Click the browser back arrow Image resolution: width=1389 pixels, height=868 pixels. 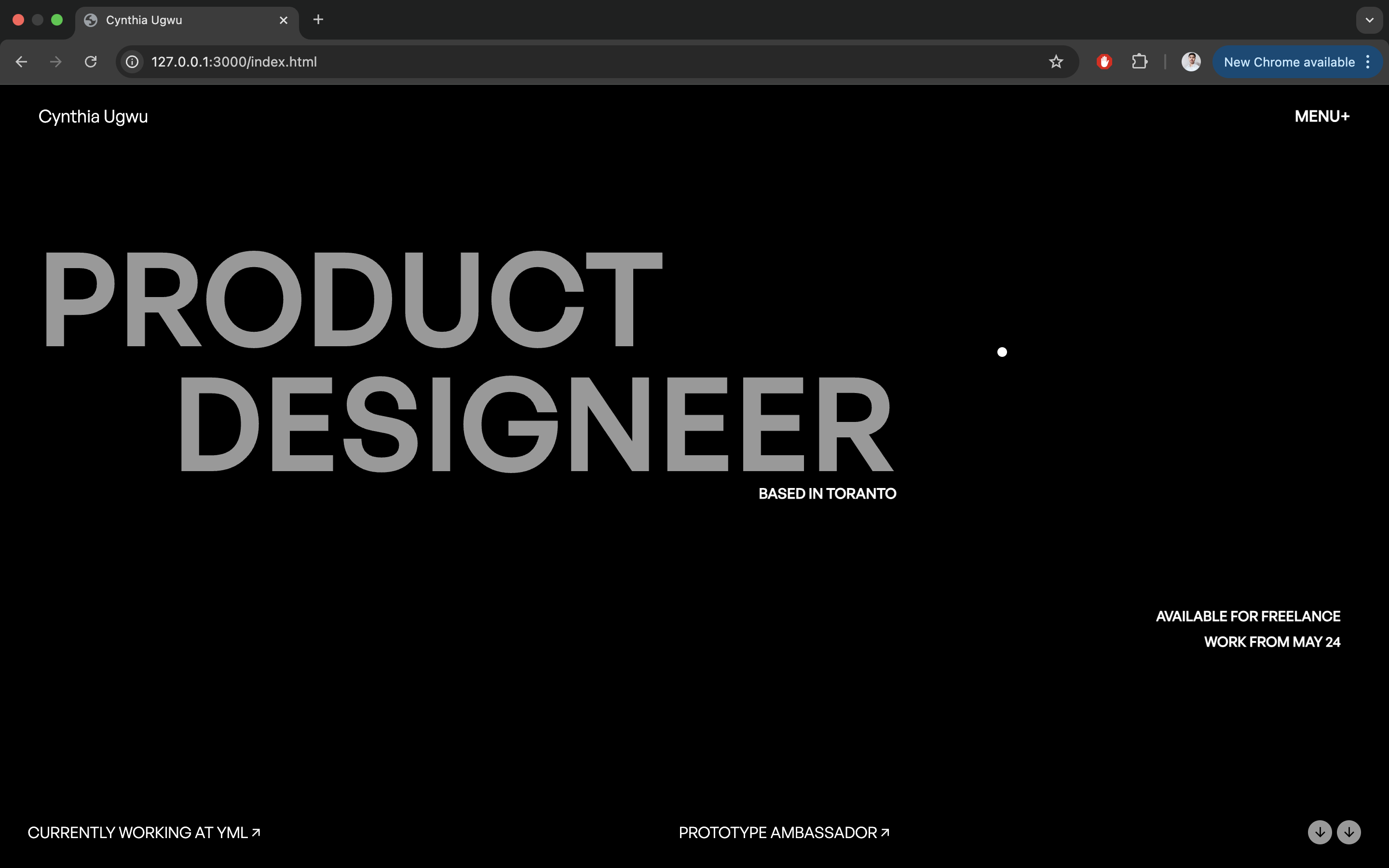point(21,62)
